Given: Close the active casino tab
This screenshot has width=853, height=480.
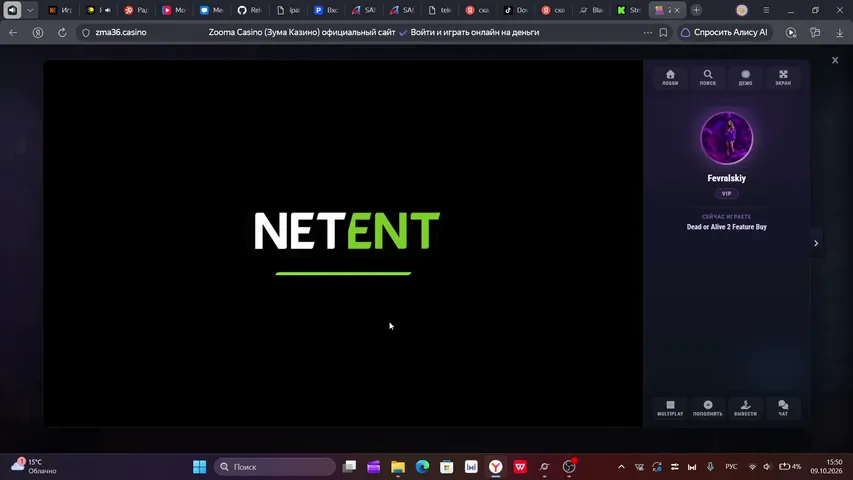Looking at the screenshot, I should (677, 10).
